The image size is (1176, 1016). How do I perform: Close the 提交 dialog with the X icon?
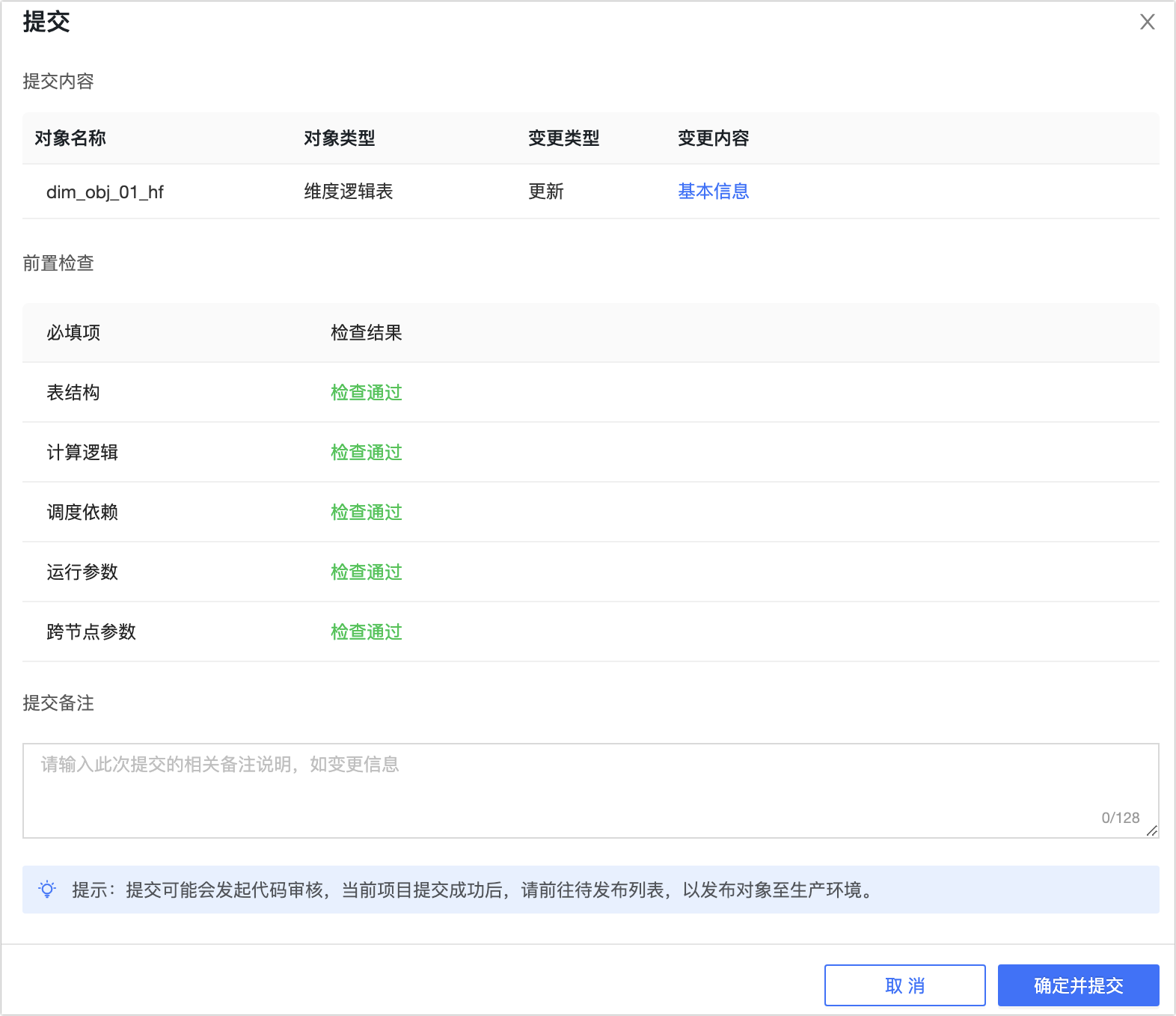coord(1147,22)
